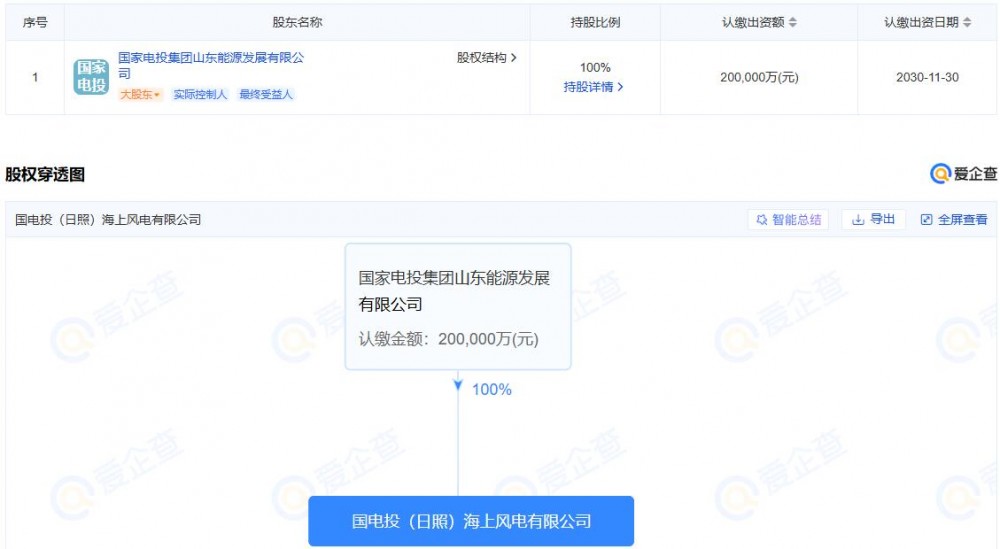Viewport: 1000px width, 549px height.
Task: Click the 国电投（日照）海上风电有限公司 blue node
Action: (x=471, y=521)
